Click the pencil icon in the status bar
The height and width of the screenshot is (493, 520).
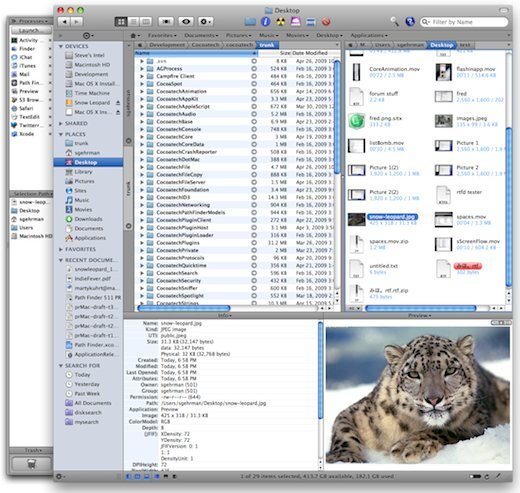[x=499, y=476]
